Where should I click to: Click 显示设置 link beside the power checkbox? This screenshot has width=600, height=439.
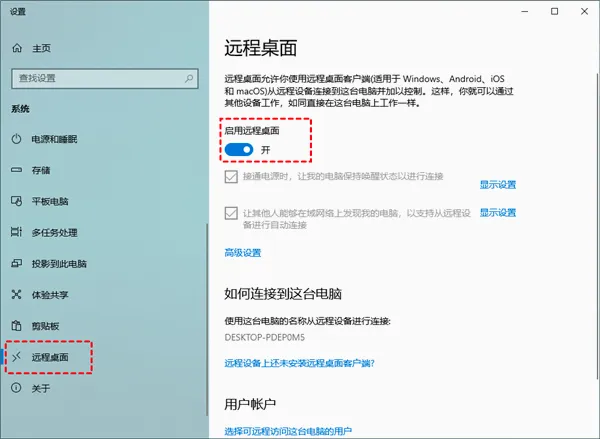(x=498, y=185)
